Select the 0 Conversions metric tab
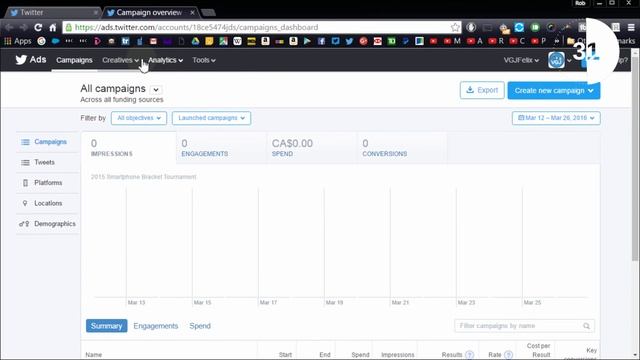The width and height of the screenshot is (640, 360). pos(402,148)
